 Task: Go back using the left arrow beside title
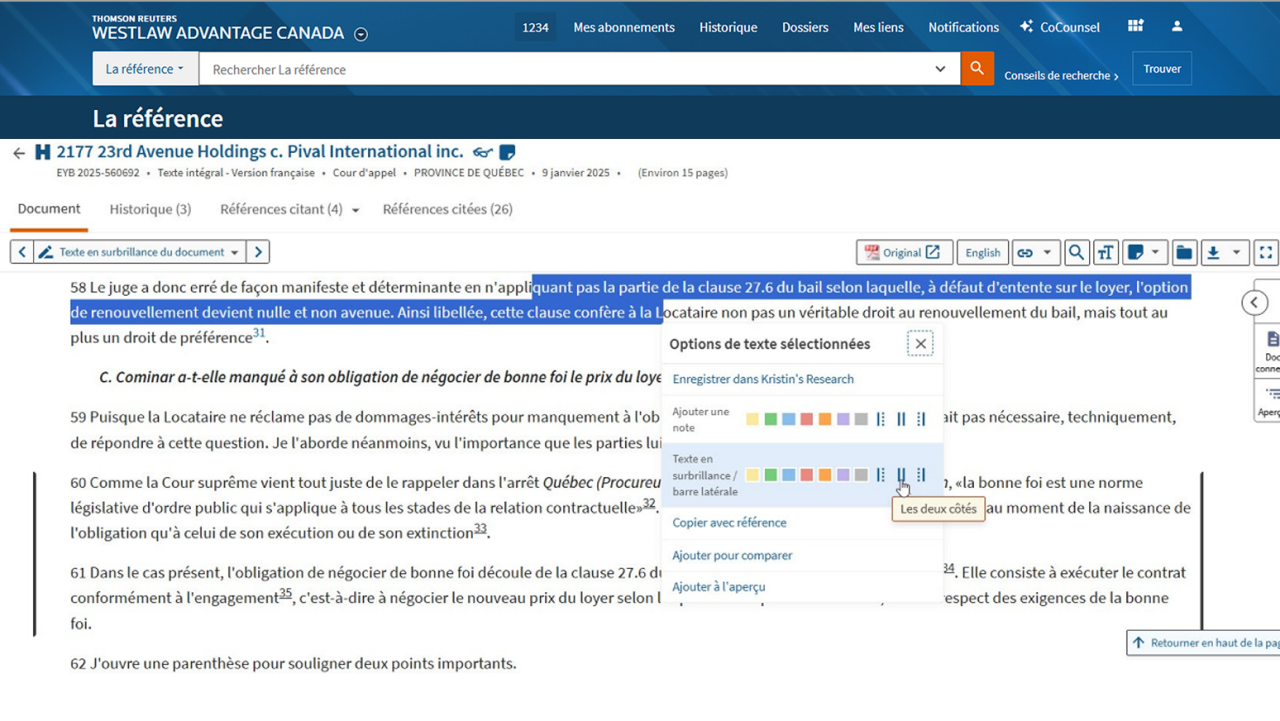tap(18, 153)
